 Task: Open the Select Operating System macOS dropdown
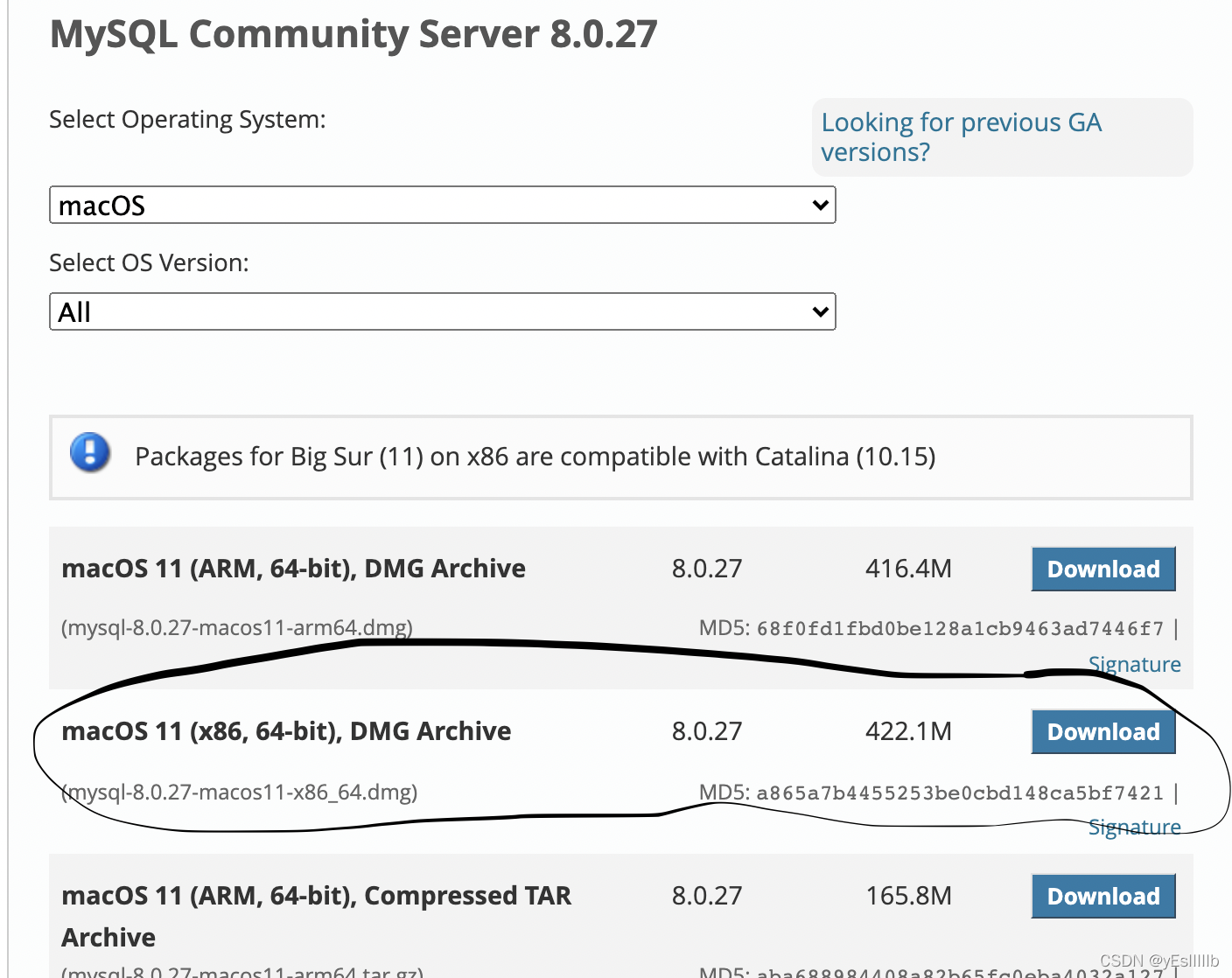443,205
